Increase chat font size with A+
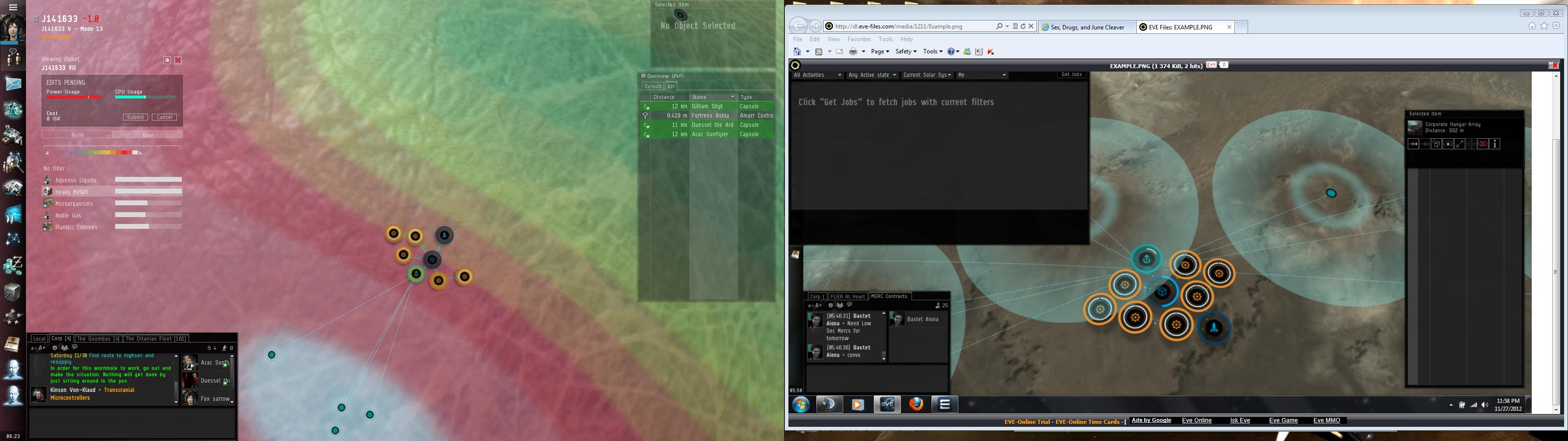This screenshot has width=1568, height=441. pos(42,348)
